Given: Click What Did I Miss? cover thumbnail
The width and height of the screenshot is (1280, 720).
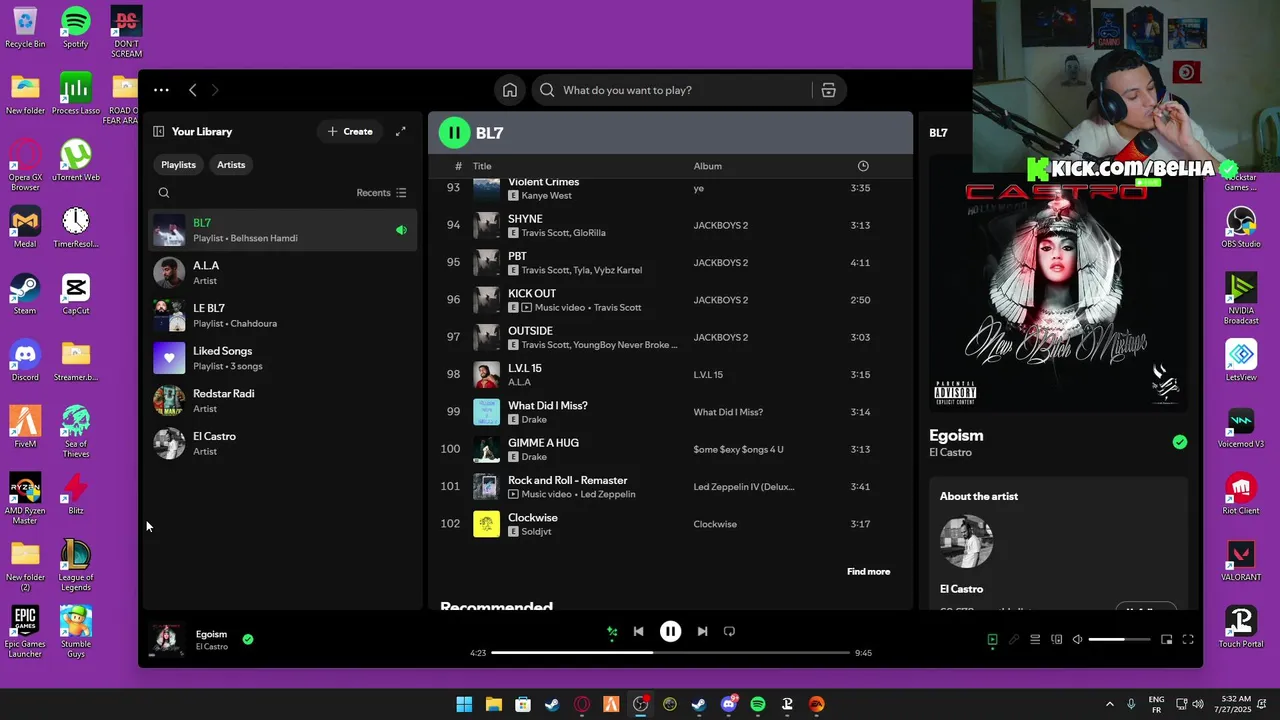Looking at the screenshot, I should click(486, 412).
